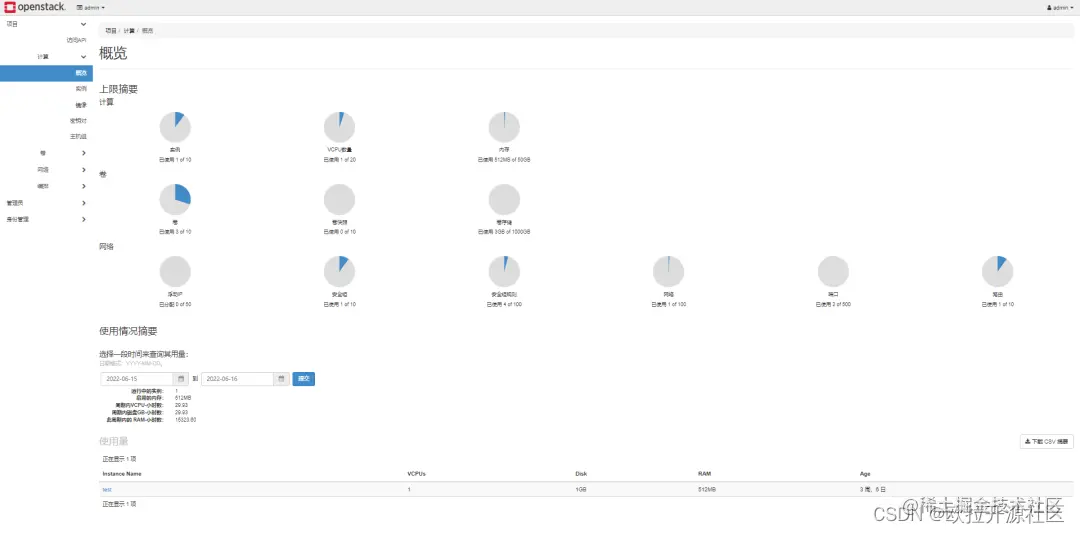Open 镜像 in the sidebar
This screenshot has width=1080, height=533.
81,105
